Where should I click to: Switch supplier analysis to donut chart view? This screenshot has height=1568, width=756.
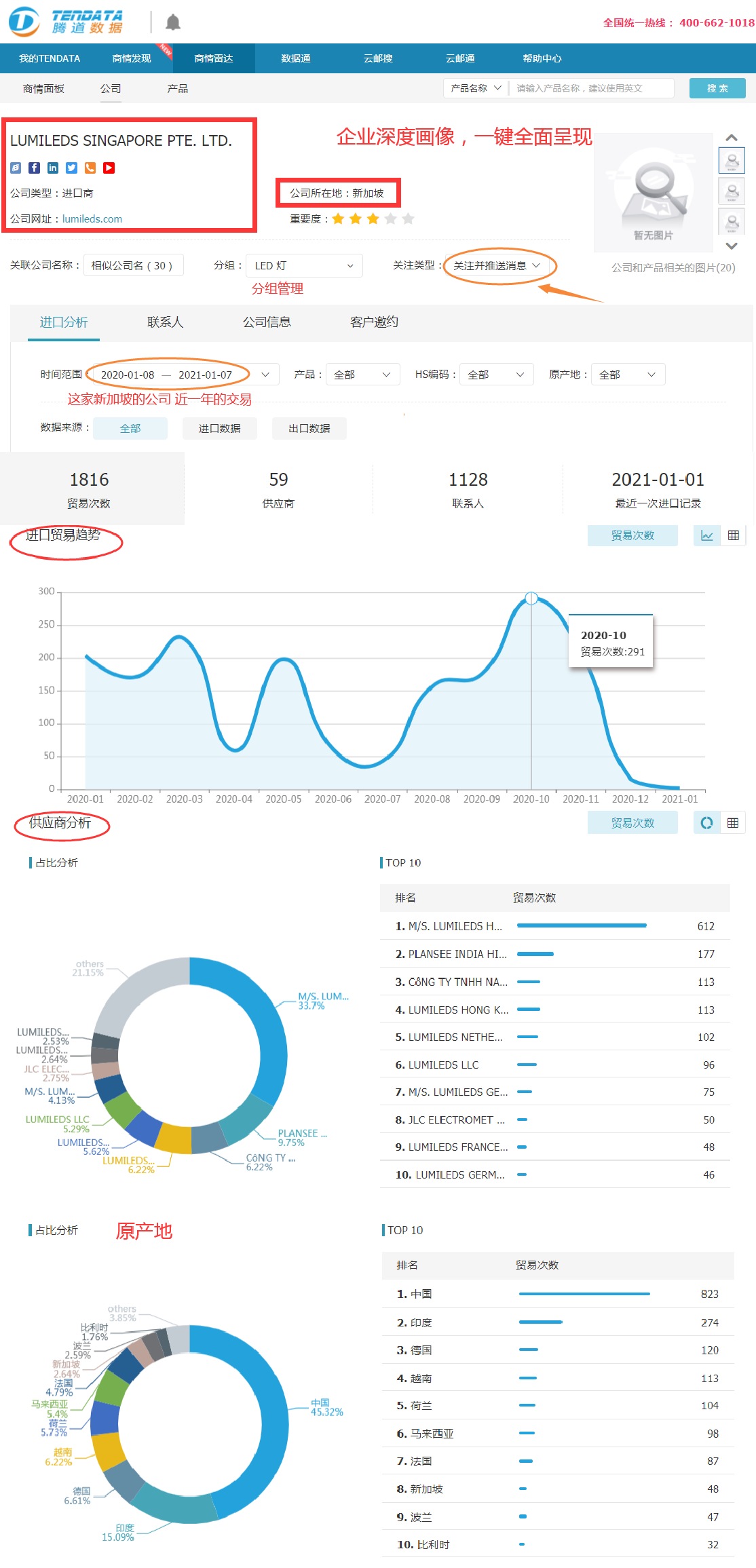707,823
